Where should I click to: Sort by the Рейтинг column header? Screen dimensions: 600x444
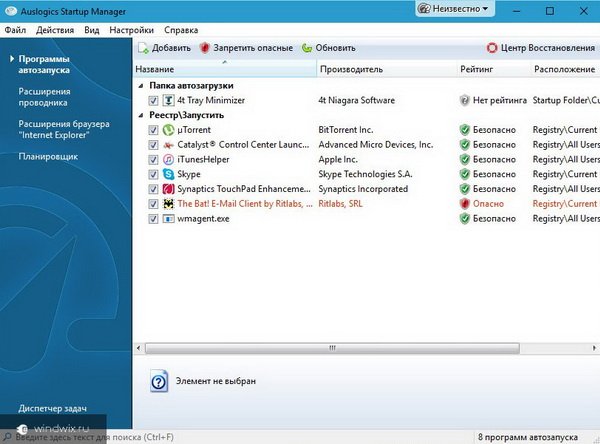click(x=494, y=69)
